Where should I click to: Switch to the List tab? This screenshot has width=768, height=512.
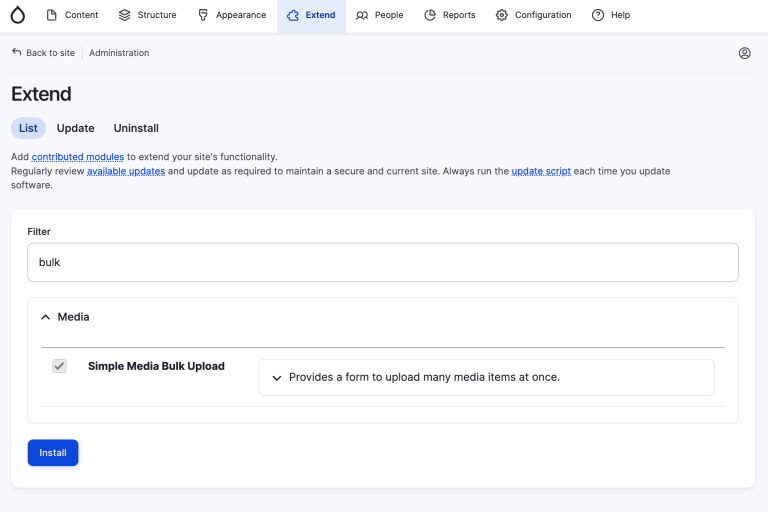pyautogui.click(x=28, y=128)
